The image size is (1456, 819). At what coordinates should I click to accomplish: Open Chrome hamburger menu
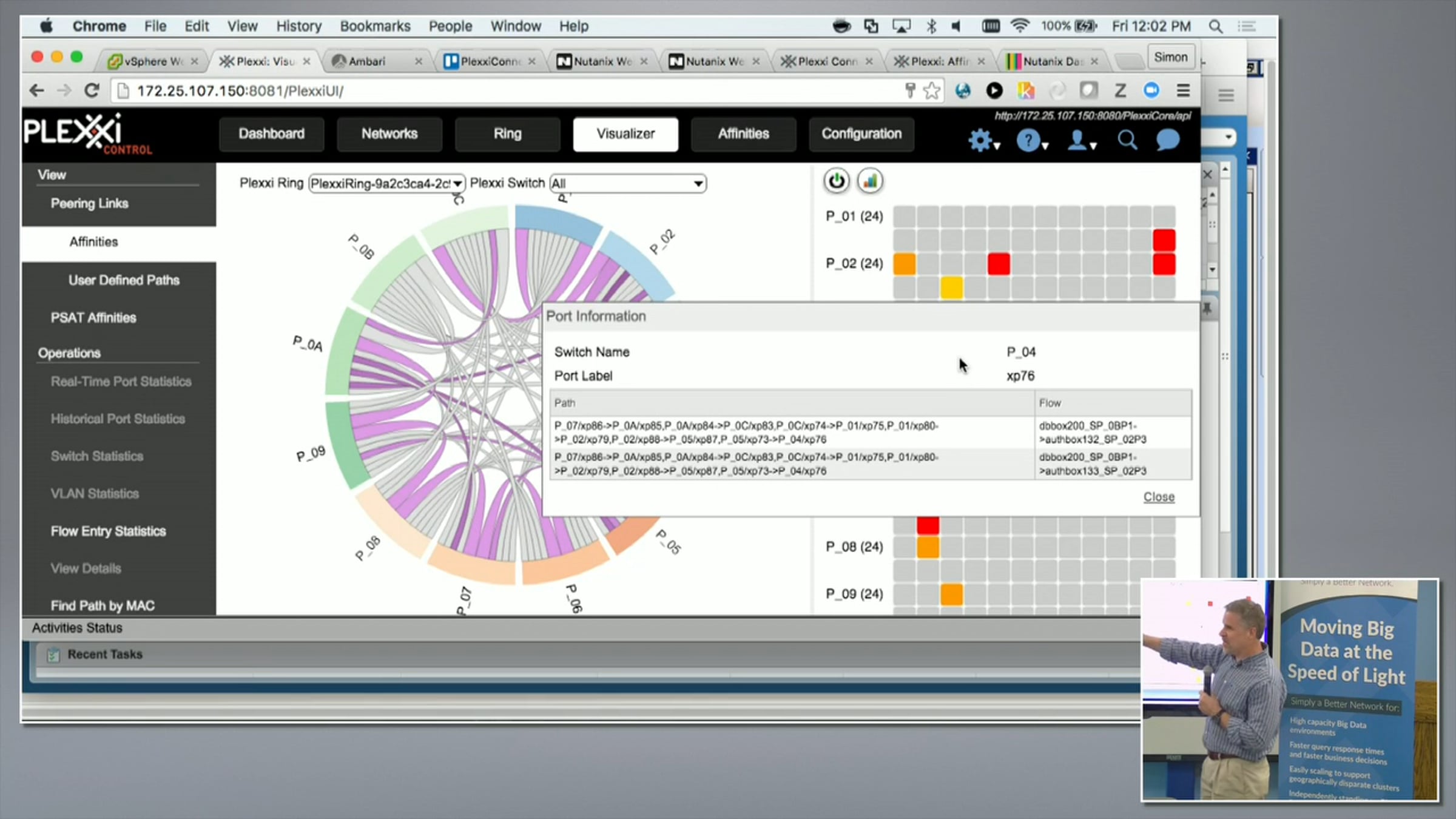point(1183,91)
